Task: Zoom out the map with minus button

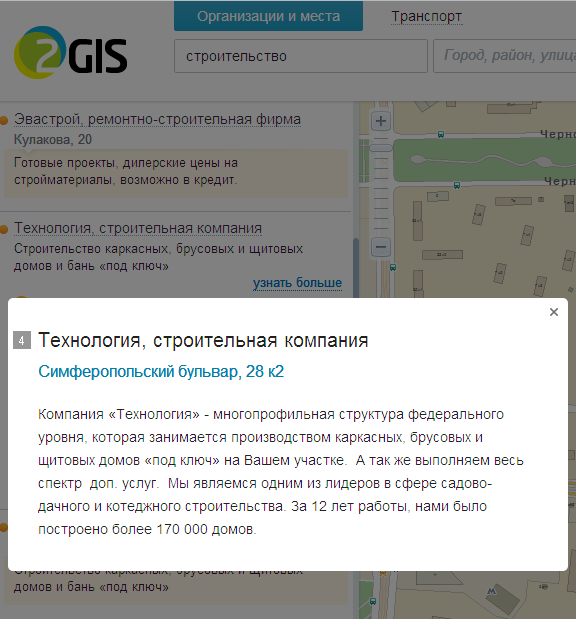Action: click(381, 247)
